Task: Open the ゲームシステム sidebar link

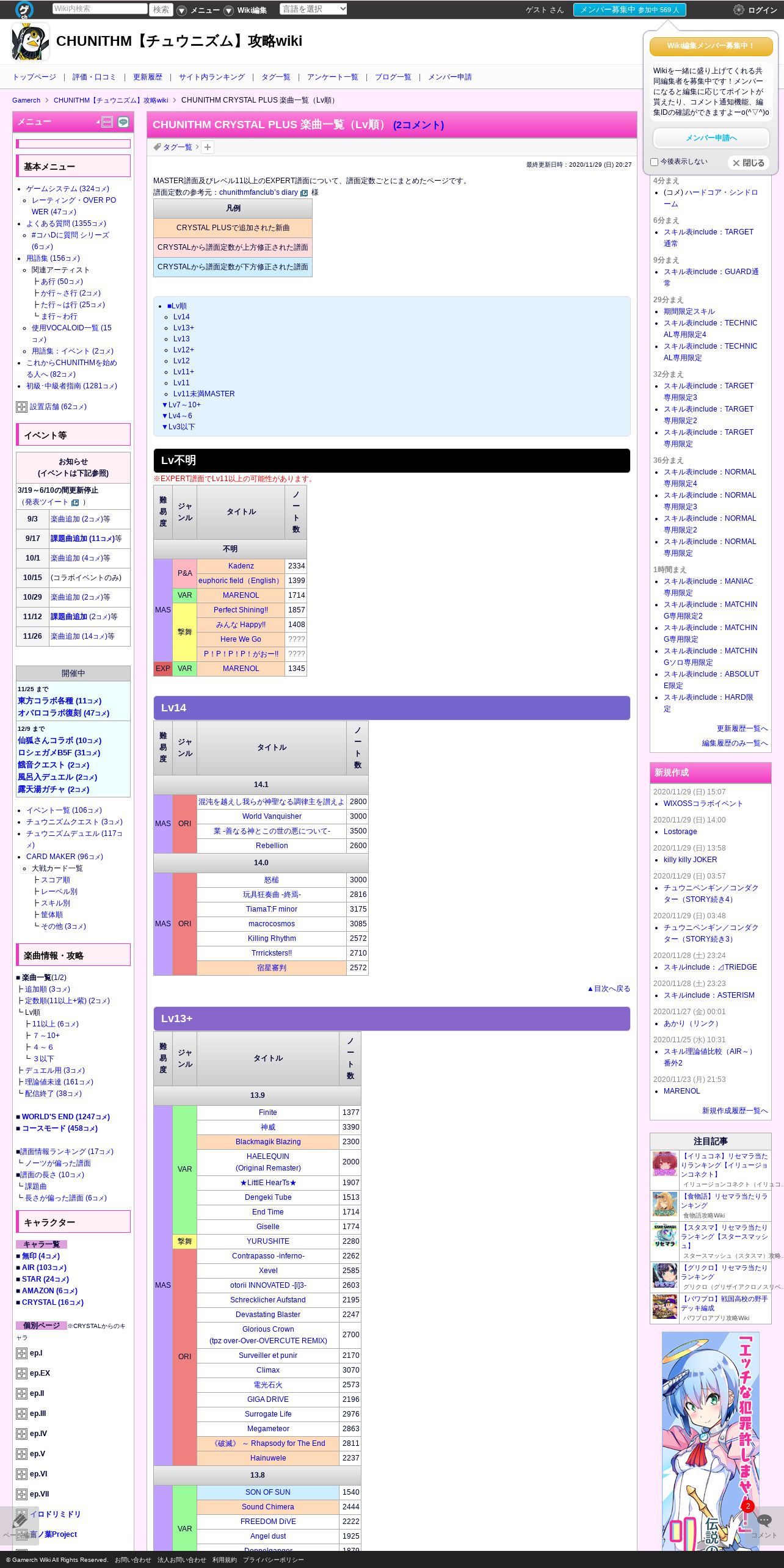Action: pos(68,189)
